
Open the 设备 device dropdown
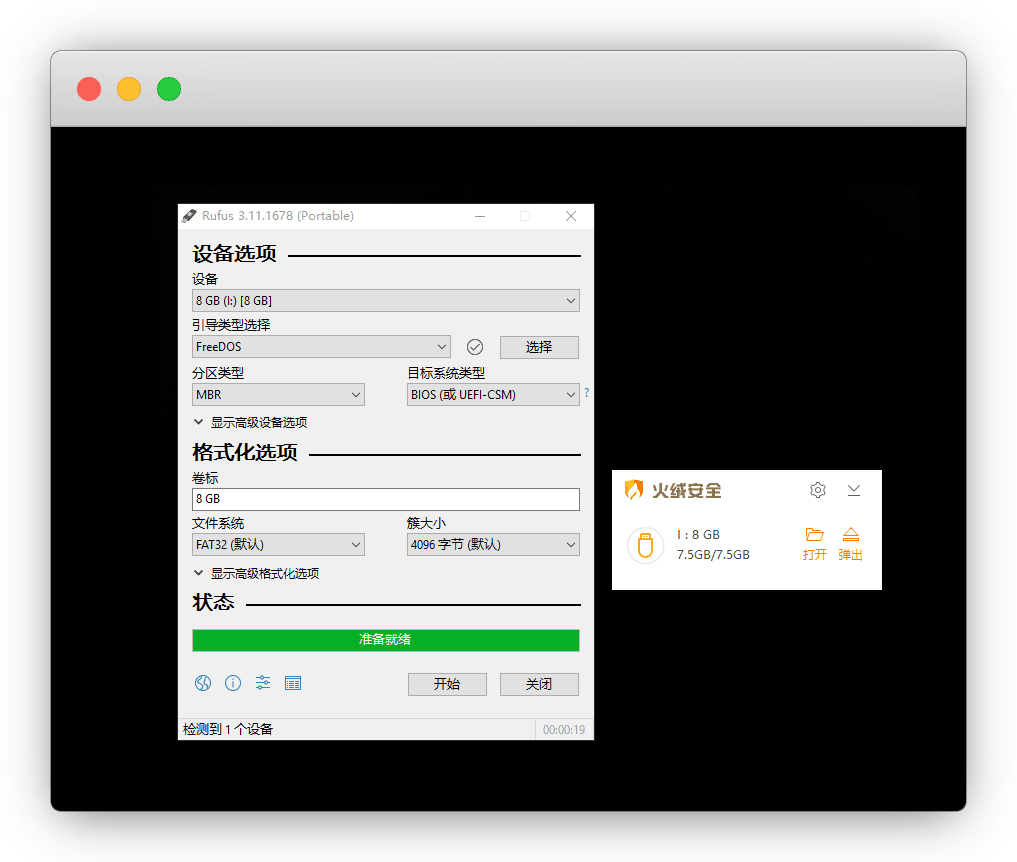point(386,301)
